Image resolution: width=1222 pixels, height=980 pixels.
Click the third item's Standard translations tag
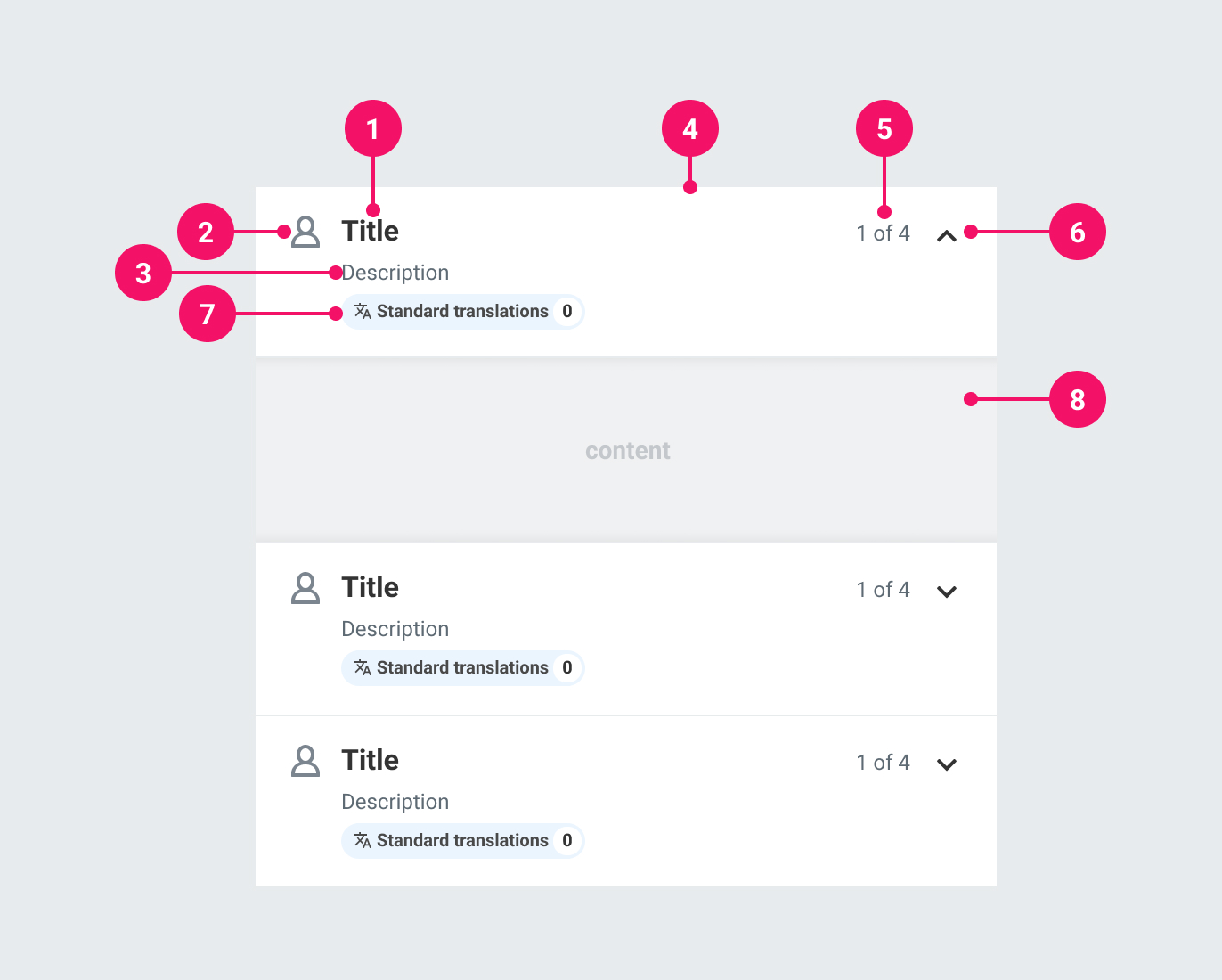pos(462,841)
